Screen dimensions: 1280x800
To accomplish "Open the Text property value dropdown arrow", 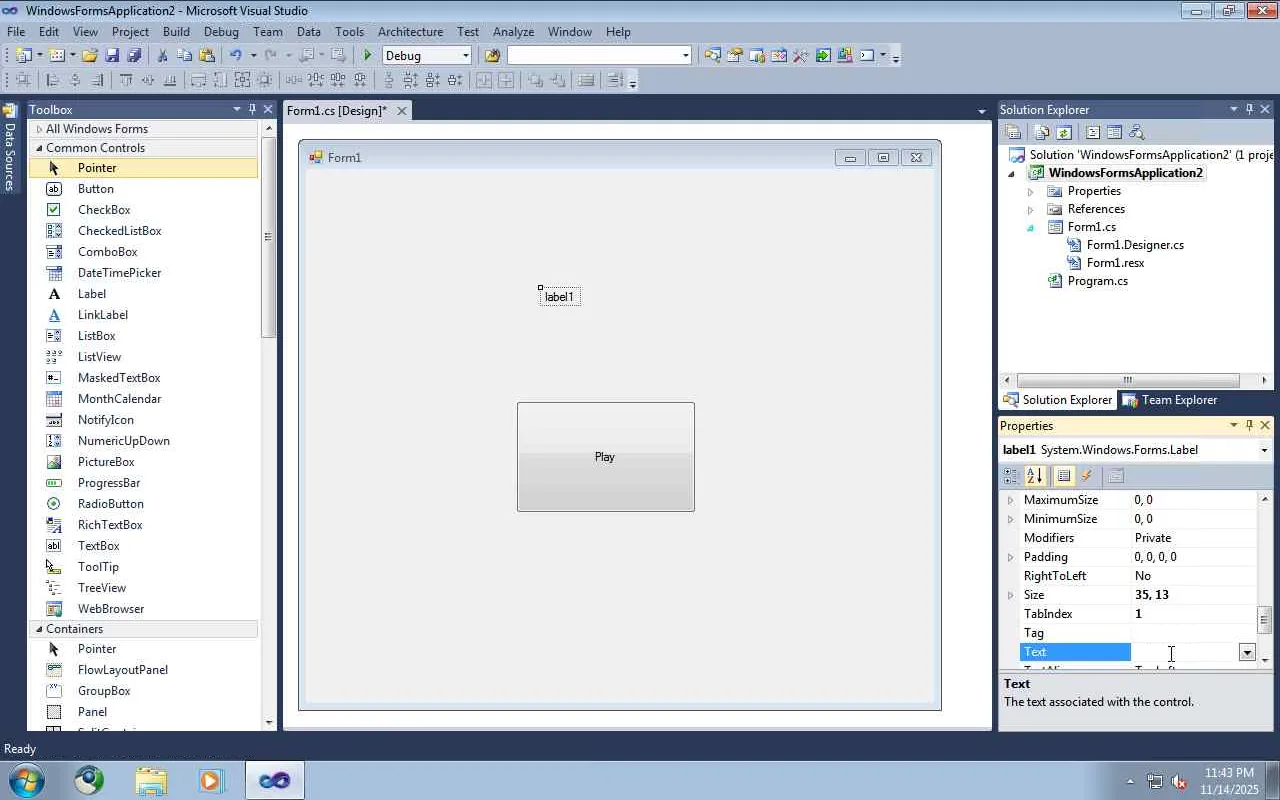I will [1247, 652].
